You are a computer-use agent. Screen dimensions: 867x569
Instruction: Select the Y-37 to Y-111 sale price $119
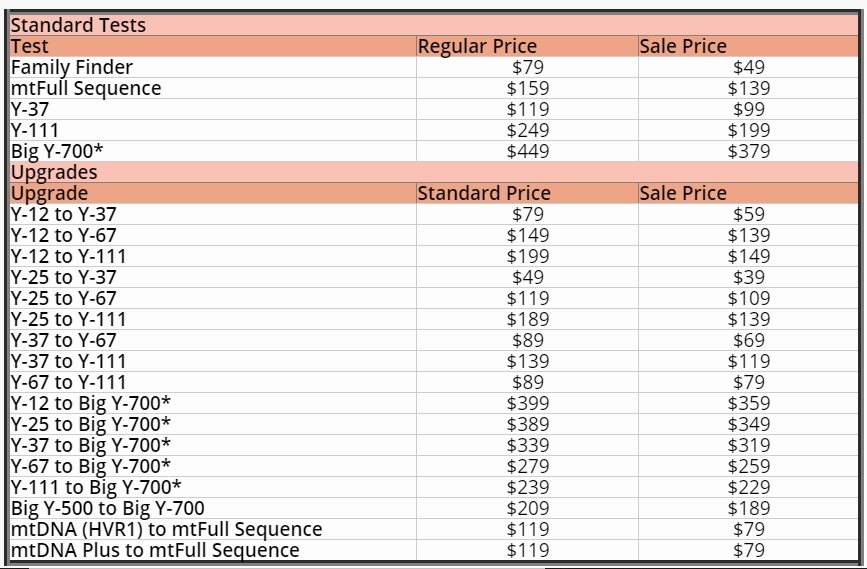(x=748, y=361)
